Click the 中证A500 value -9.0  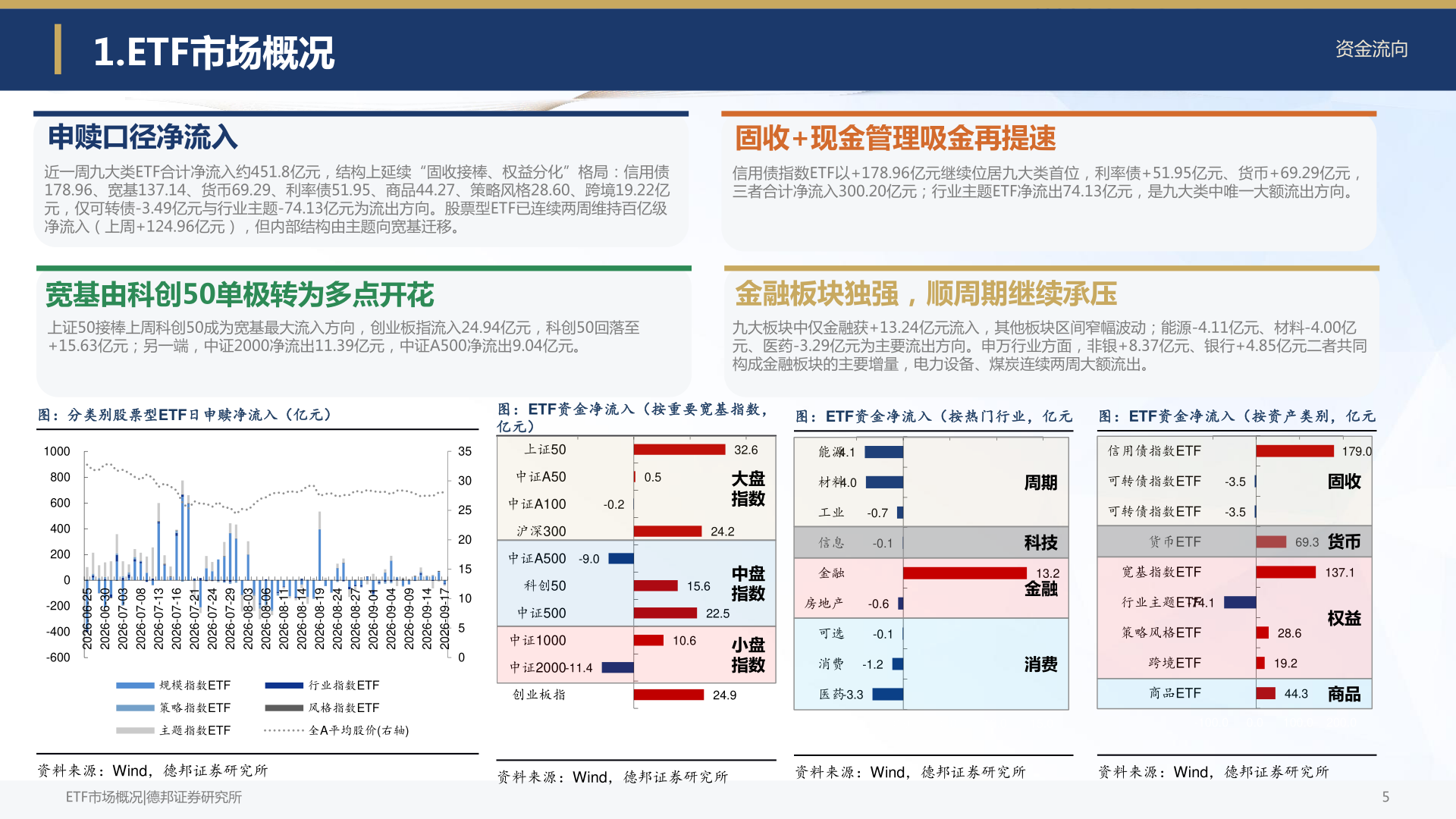pyautogui.click(x=589, y=559)
